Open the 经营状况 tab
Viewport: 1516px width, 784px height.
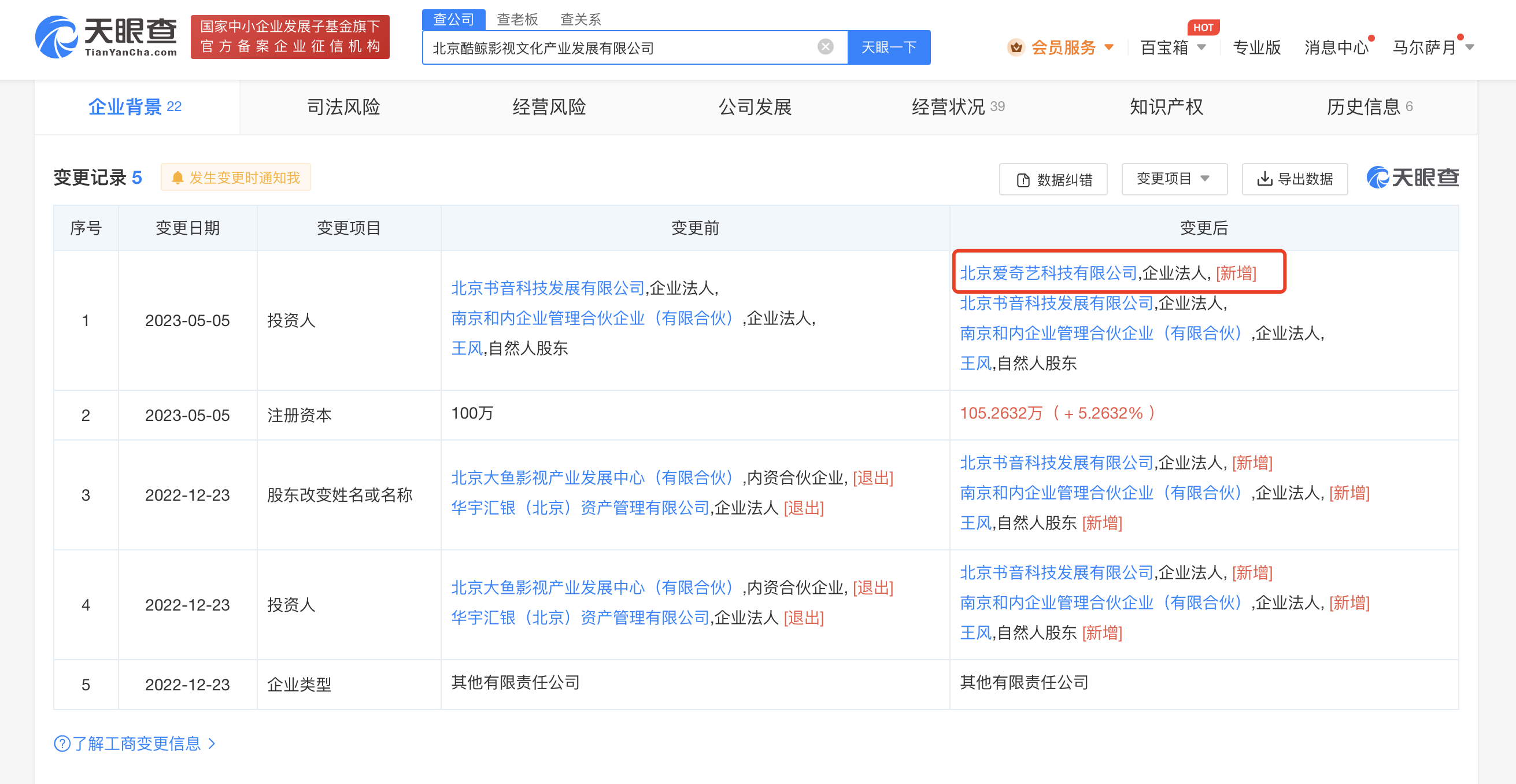click(958, 106)
